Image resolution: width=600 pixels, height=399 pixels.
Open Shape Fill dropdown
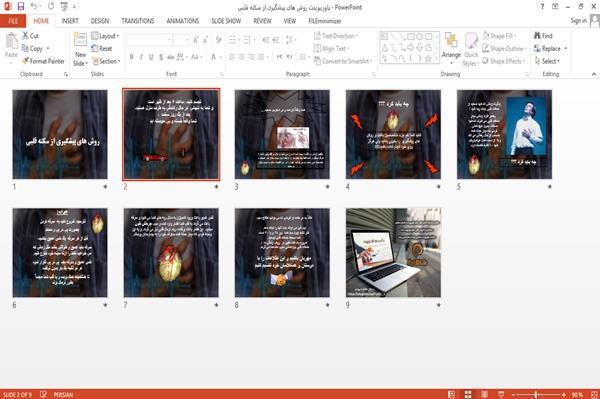499,36
